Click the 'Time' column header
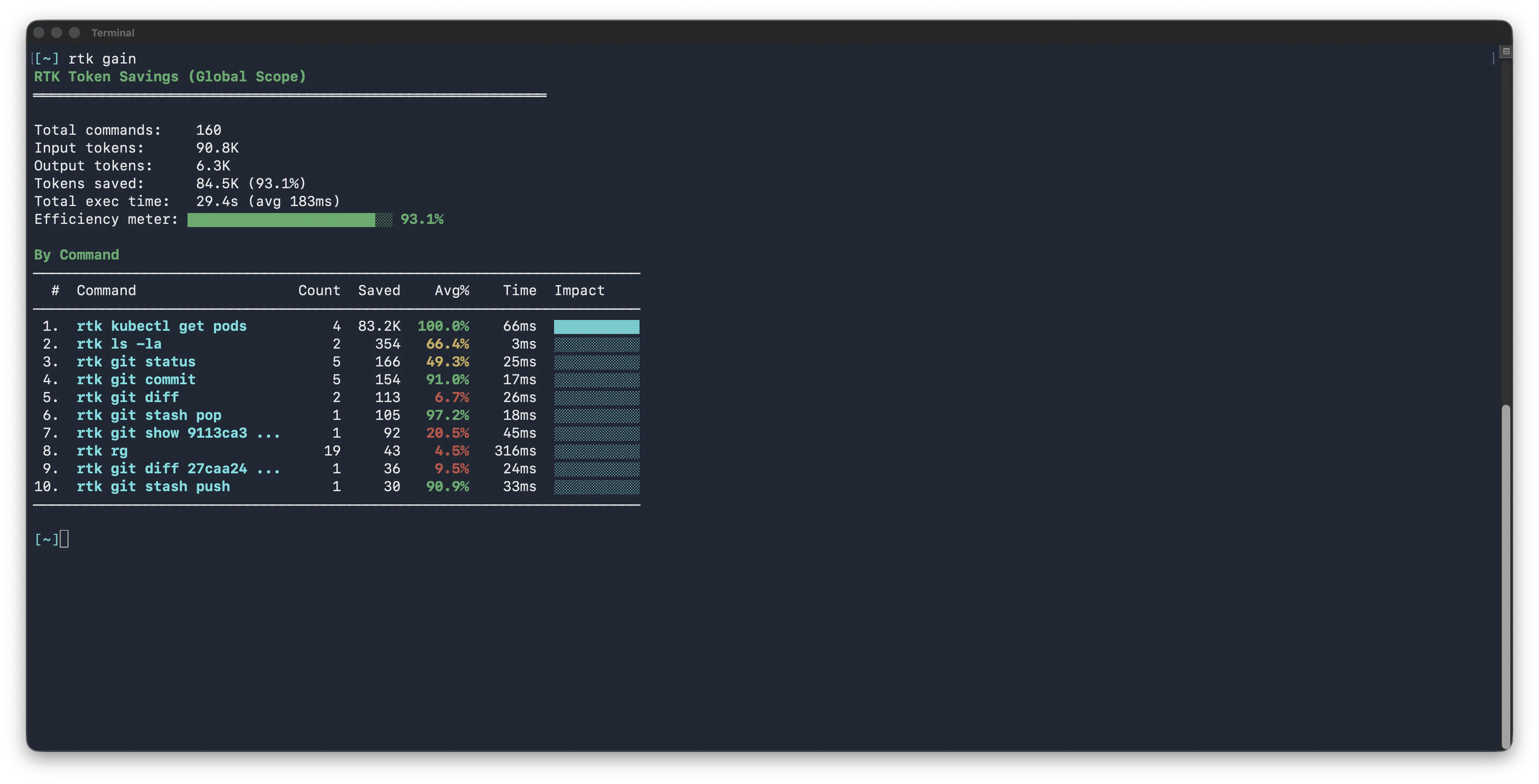Viewport: 1539px width, 784px height. pos(520,291)
